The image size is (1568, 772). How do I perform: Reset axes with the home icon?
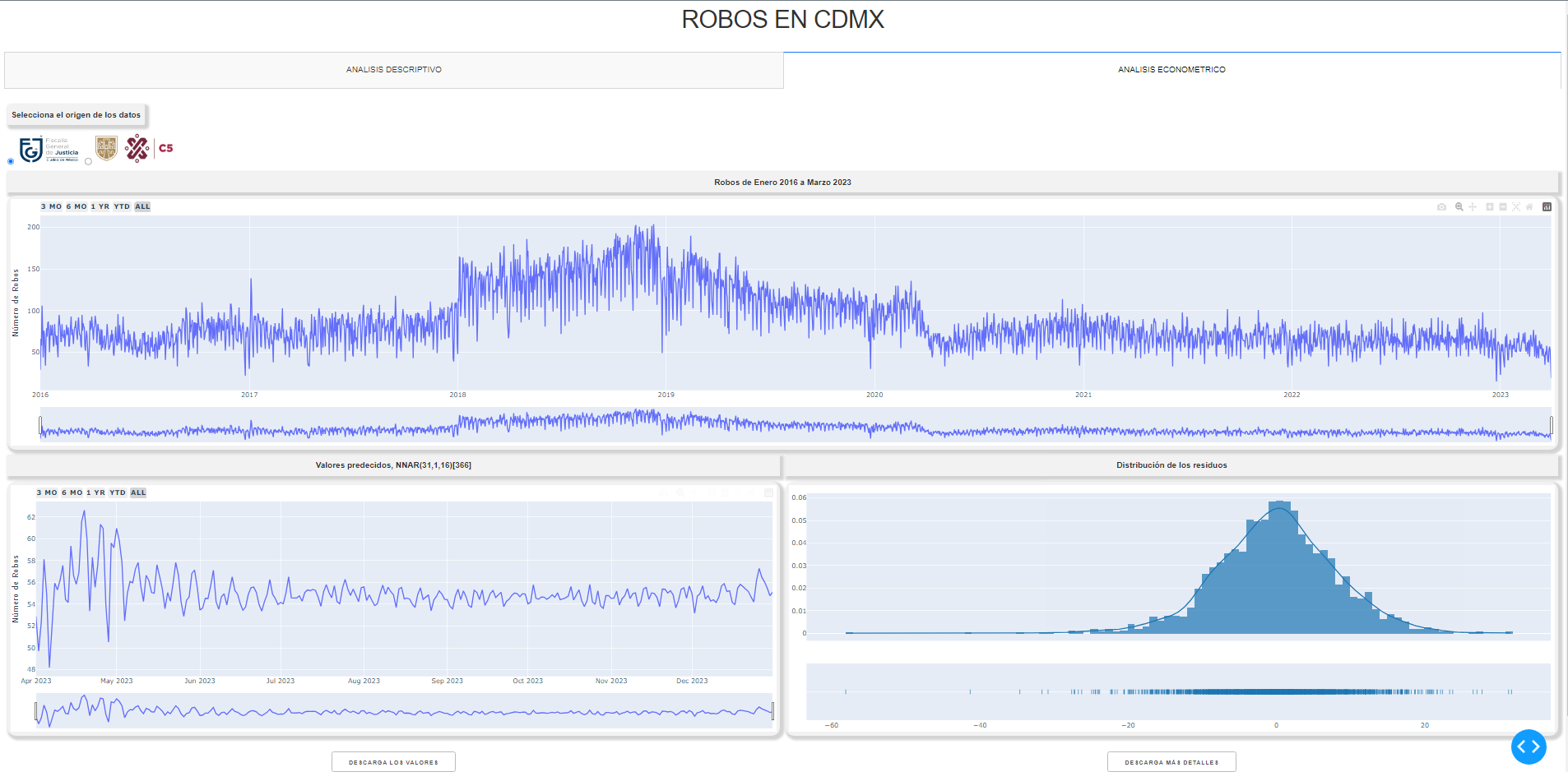(x=1529, y=207)
